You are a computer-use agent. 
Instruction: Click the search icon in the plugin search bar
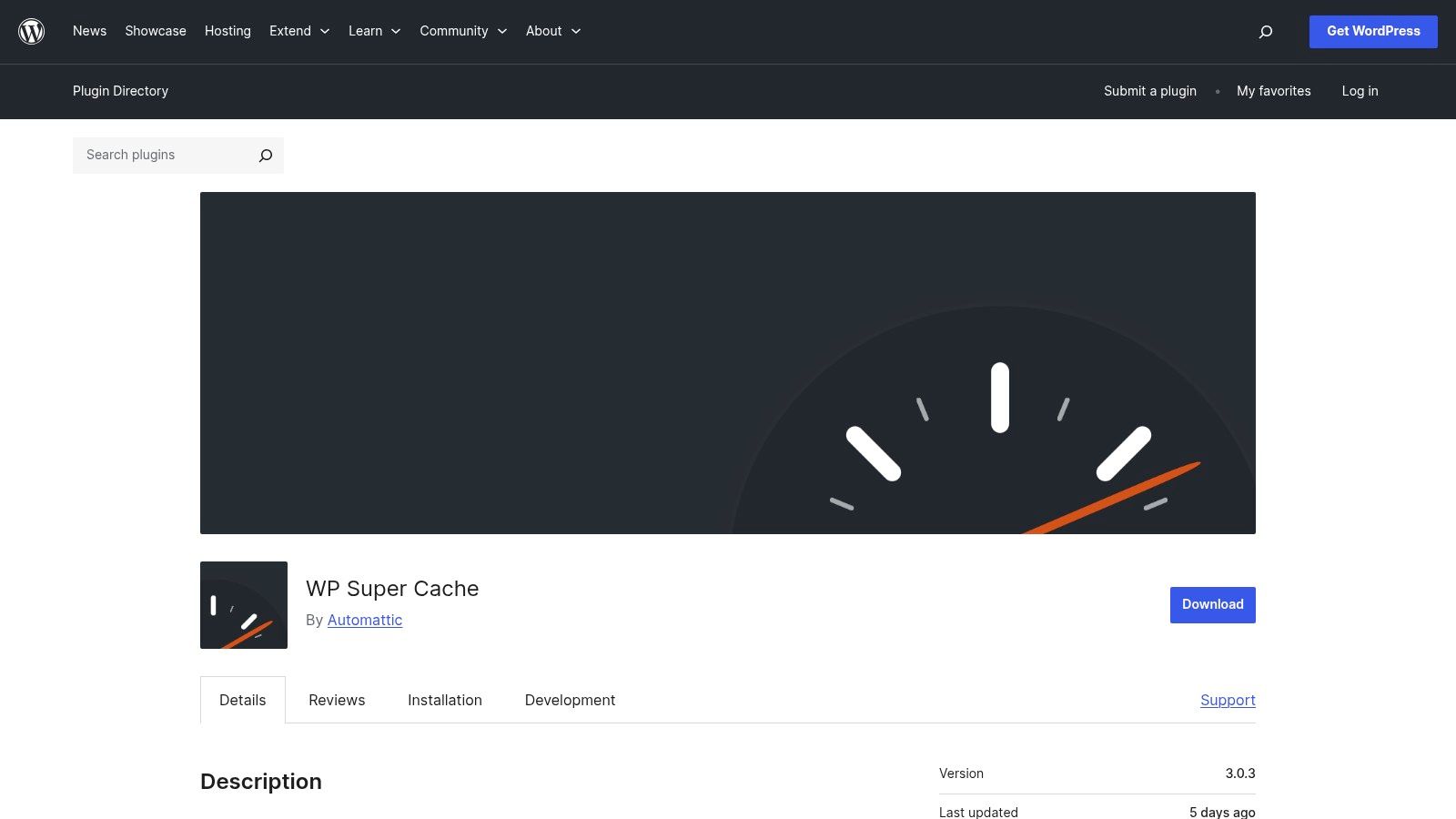(x=265, y=155)
